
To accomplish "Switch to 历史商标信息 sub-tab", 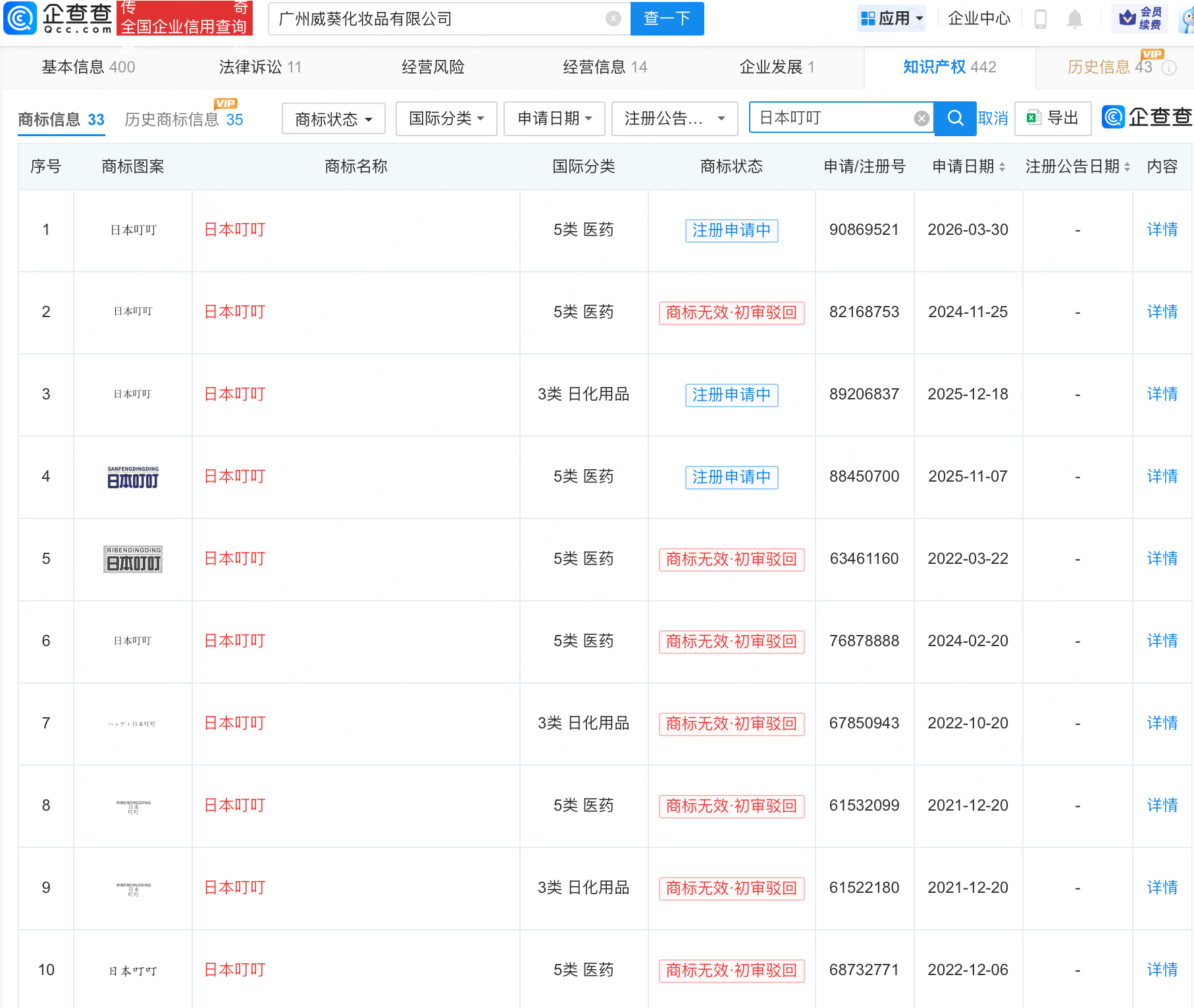I will pyautogui.click(x=184, y=120).
